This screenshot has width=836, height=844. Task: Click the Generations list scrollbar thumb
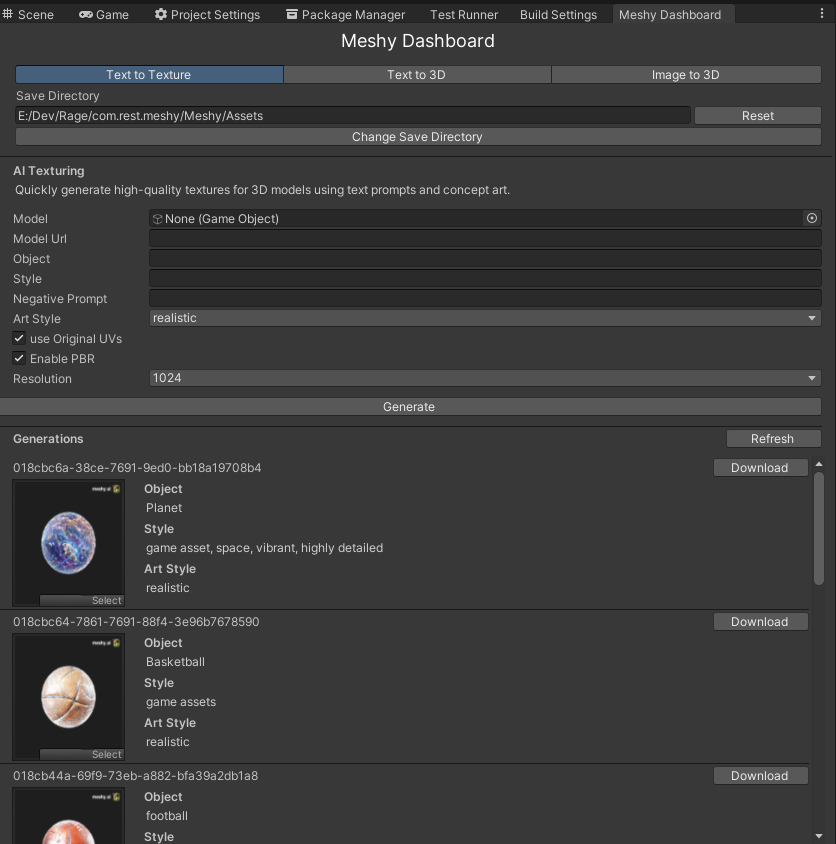coord(819,529)
